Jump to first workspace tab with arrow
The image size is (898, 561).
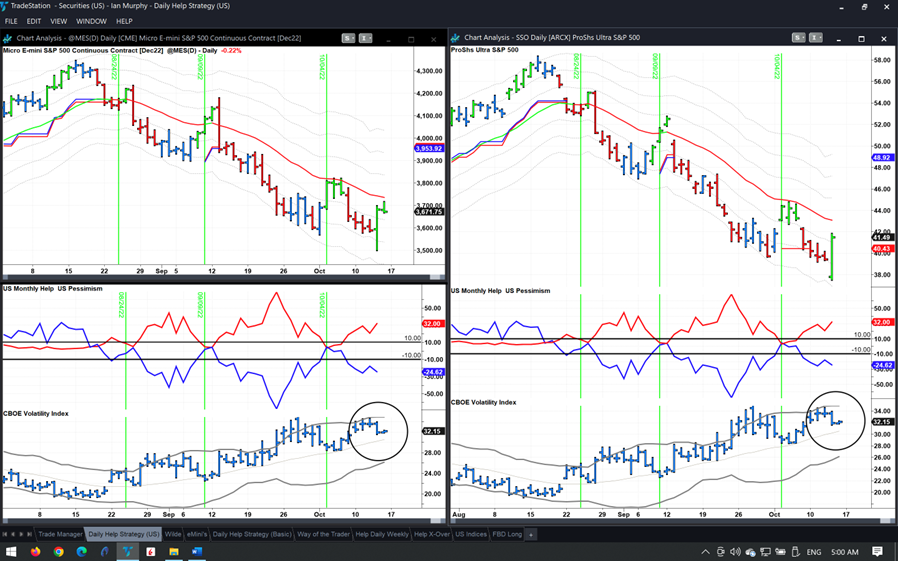click(6, 535)
